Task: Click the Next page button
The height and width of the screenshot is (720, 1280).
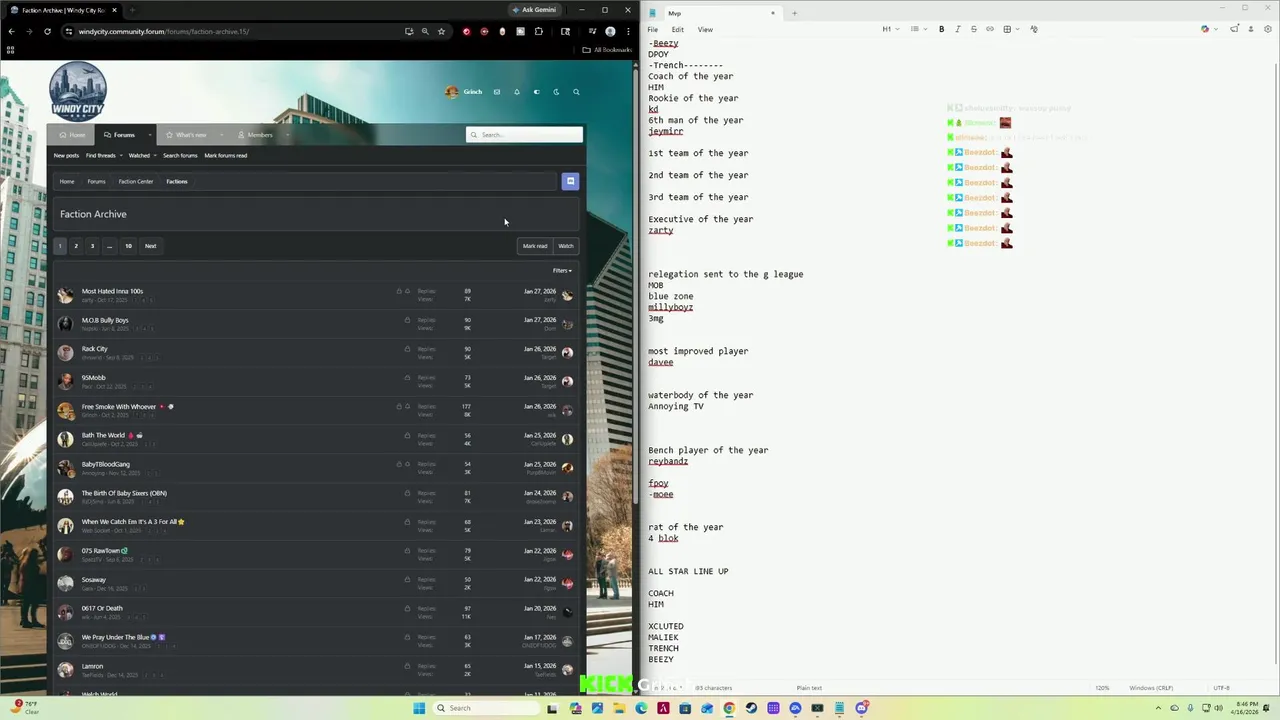Action: [x=150, y=246]
